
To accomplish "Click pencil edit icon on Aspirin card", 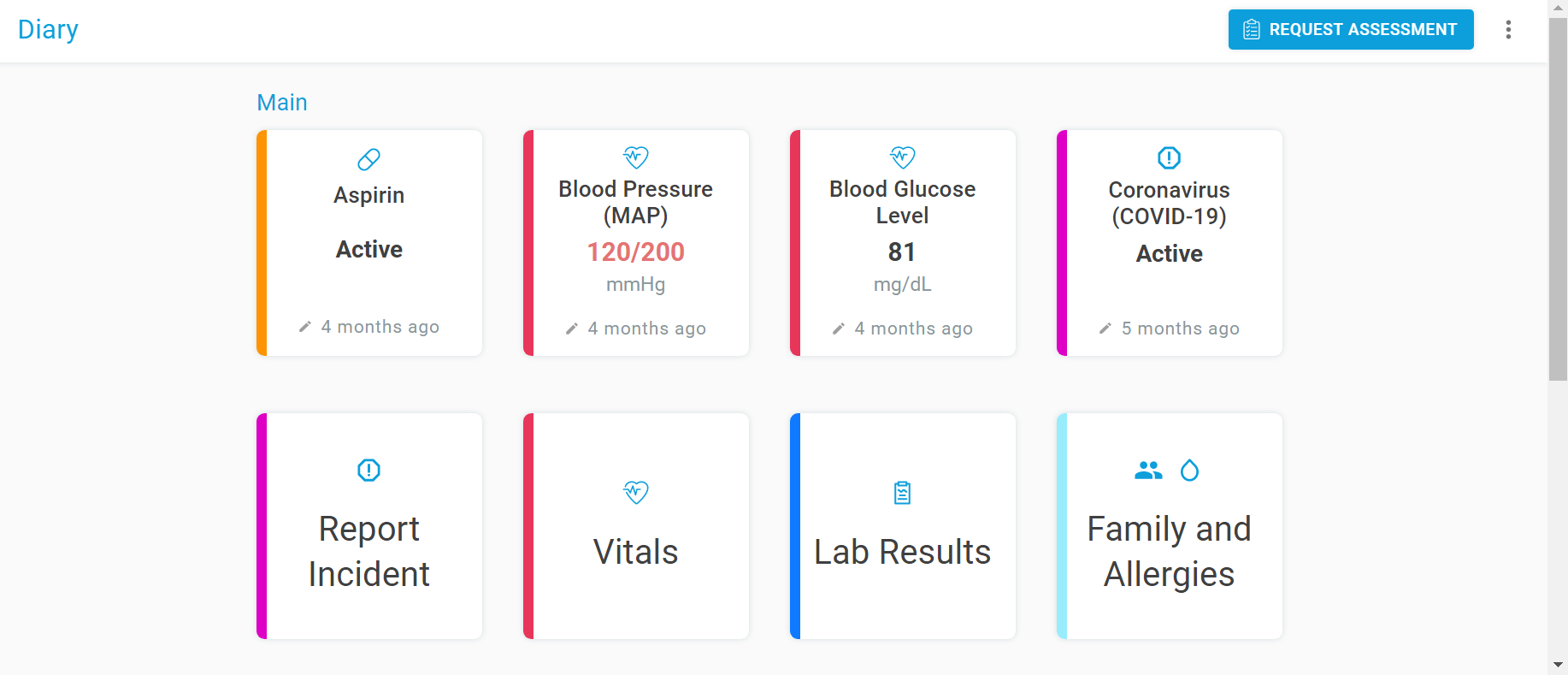I will click(x=305, y=327).
